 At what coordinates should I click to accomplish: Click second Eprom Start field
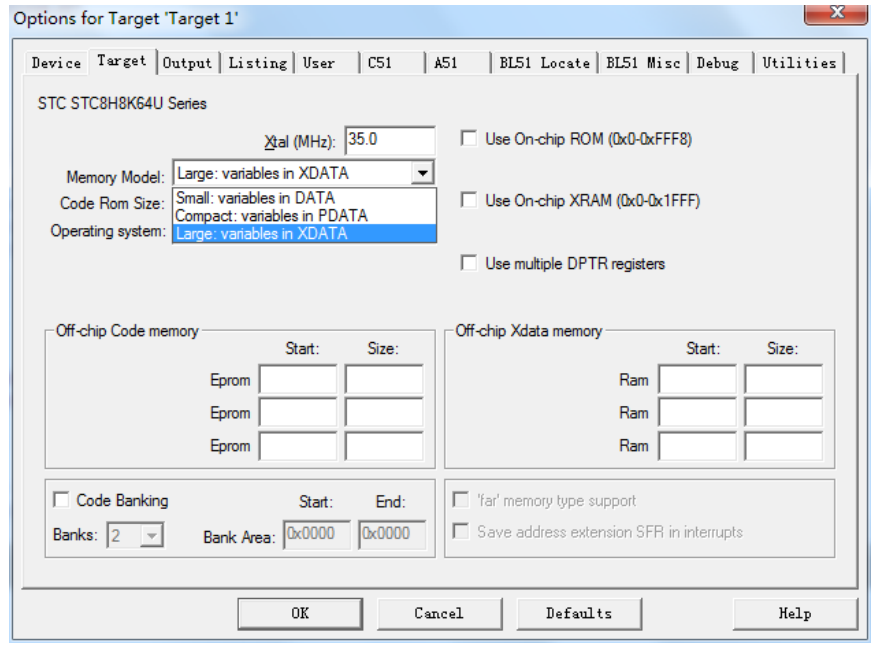pyautogui.click(x=298, y=412)
